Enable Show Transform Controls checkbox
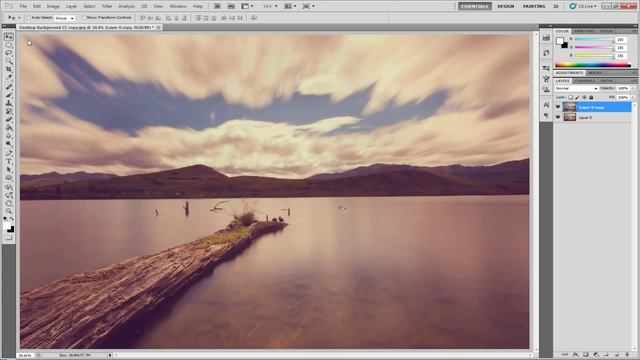Viewport: 640px width, 360px height. [x=83, y=18]
